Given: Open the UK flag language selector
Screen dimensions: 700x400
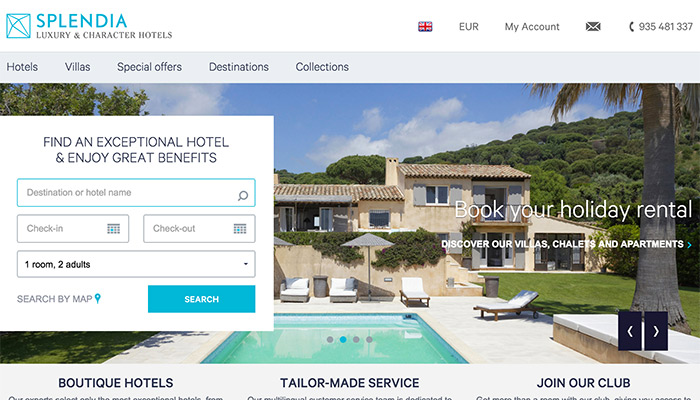Looking at the screenshot, I should 425,27.
